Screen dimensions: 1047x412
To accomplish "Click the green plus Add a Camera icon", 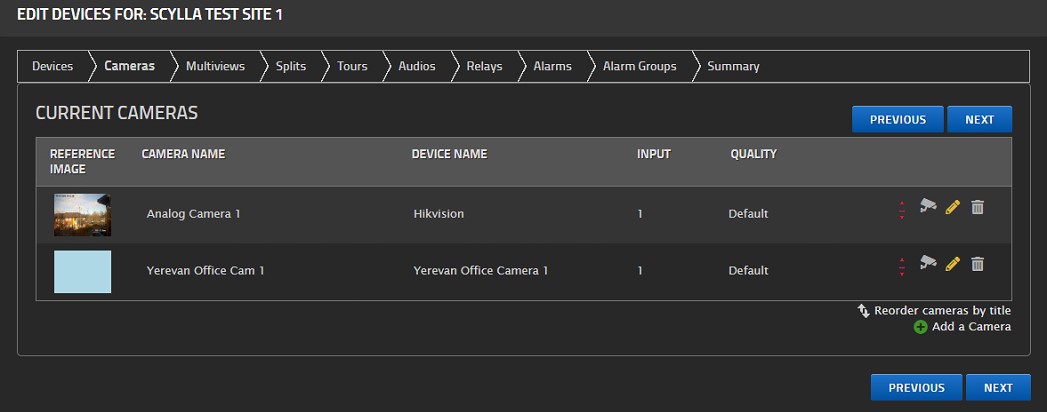I will point(920,327).
